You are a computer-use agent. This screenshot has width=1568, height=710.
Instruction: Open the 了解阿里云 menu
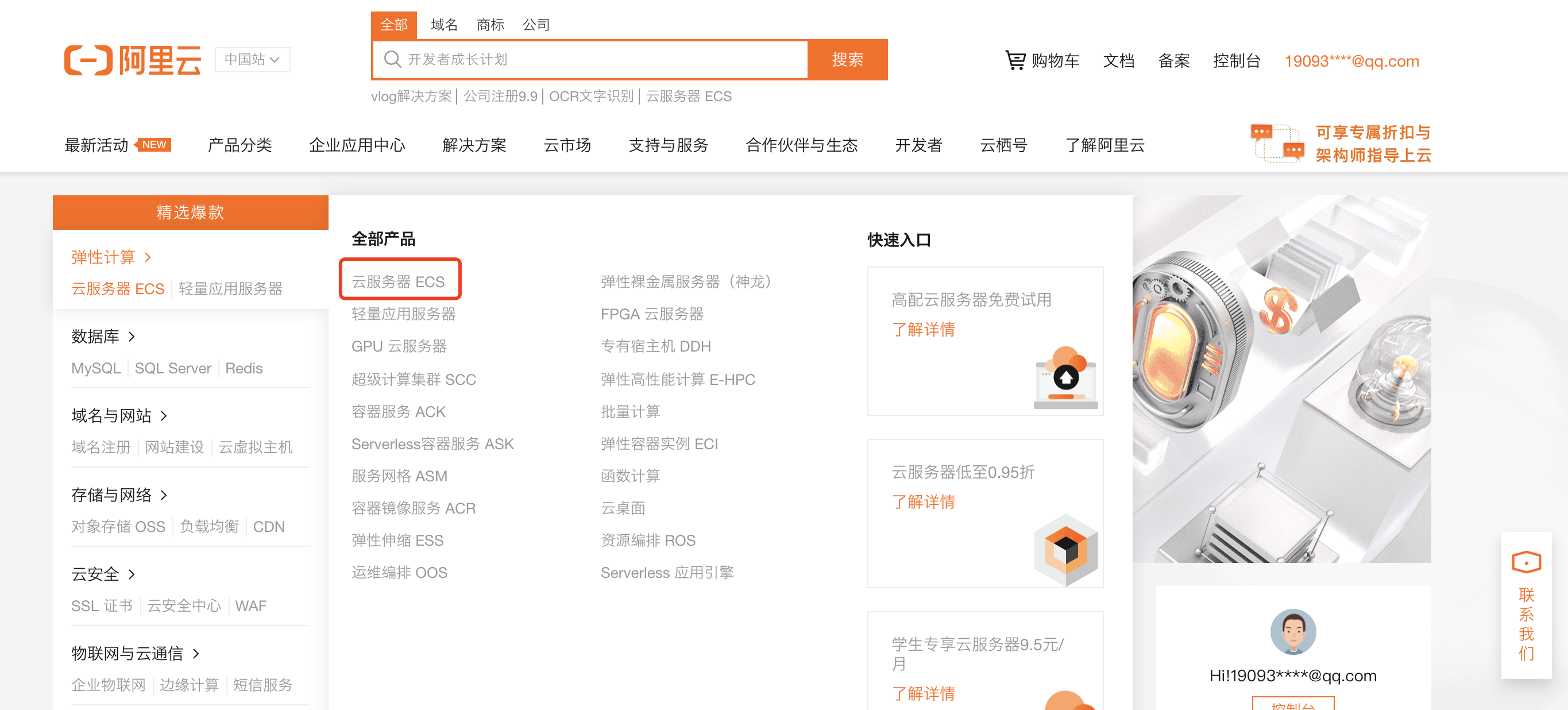[1105, 145]
